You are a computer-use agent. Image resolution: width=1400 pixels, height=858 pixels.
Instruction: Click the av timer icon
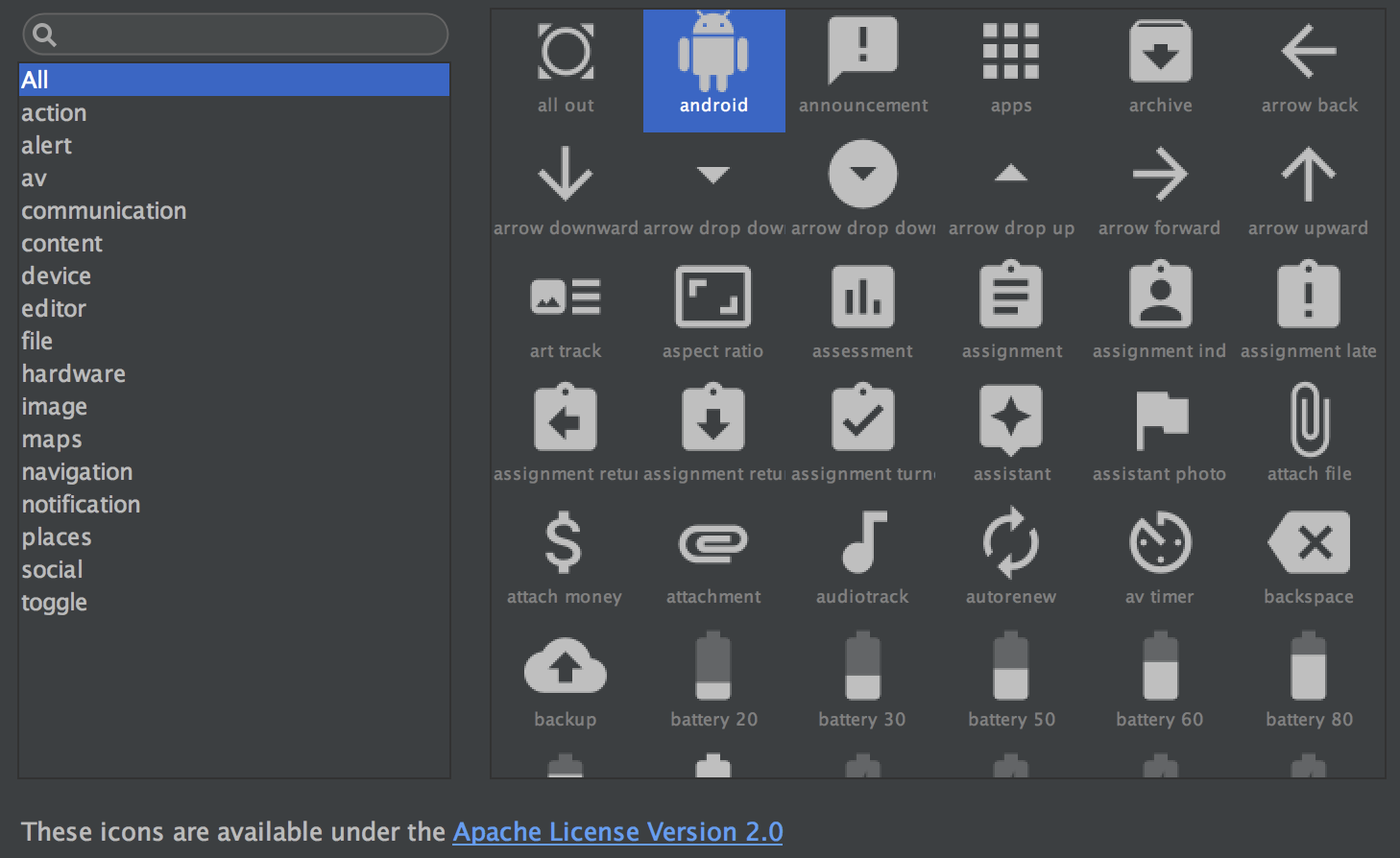[x=1159, y=543]
